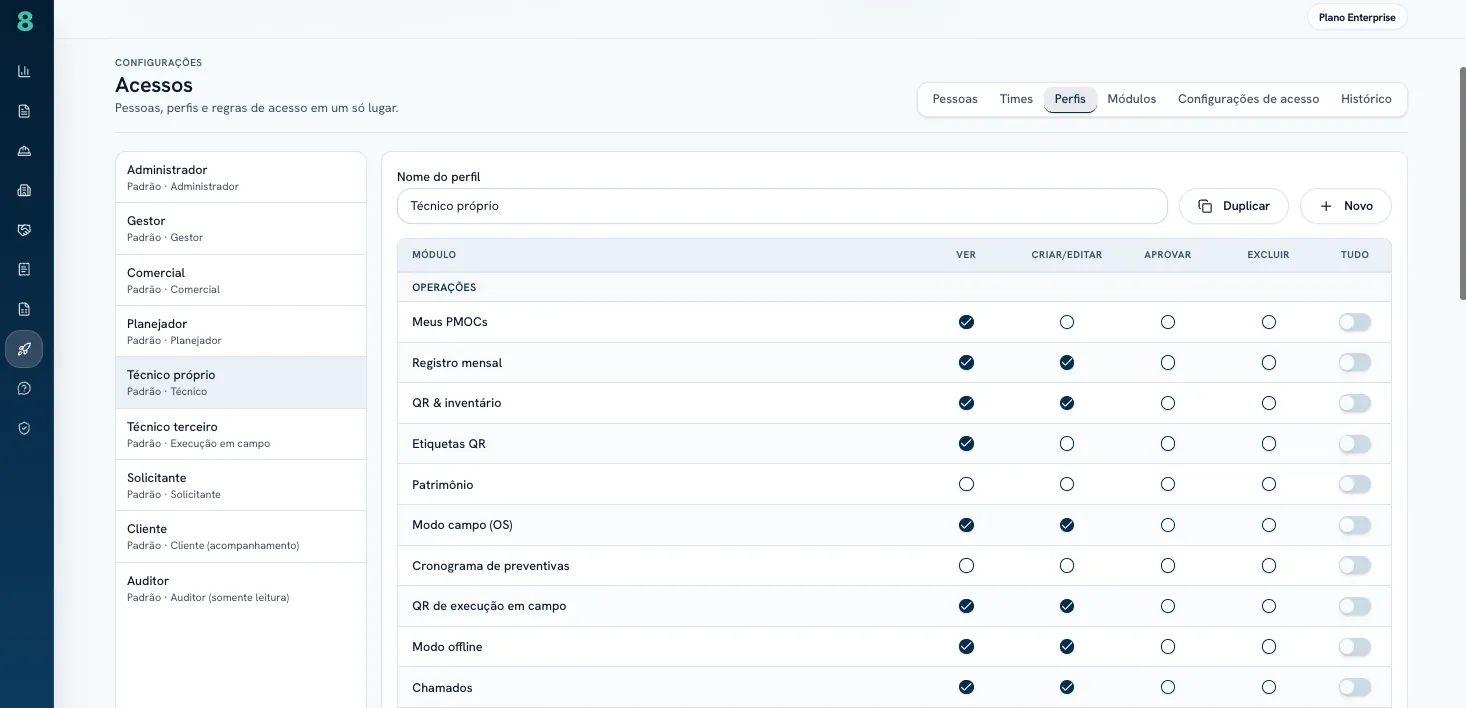Toggle Tudo switch for Chamados row
1466x708 pixels.
pyautogui.click(x=1355, y=687)
